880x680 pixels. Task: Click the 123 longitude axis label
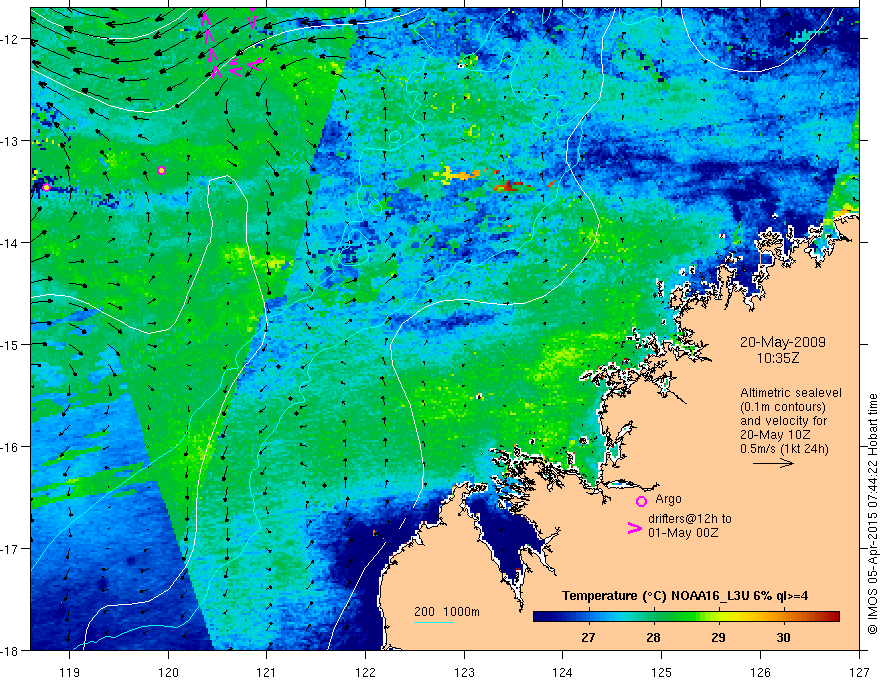click(464, 672)
